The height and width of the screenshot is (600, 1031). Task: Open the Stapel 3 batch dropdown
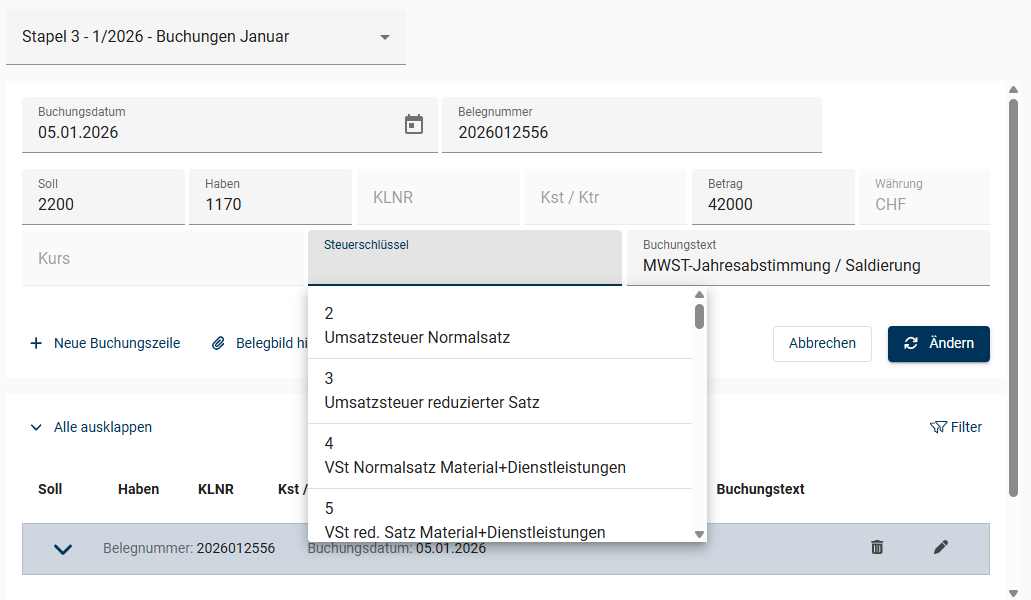point(205,37)
